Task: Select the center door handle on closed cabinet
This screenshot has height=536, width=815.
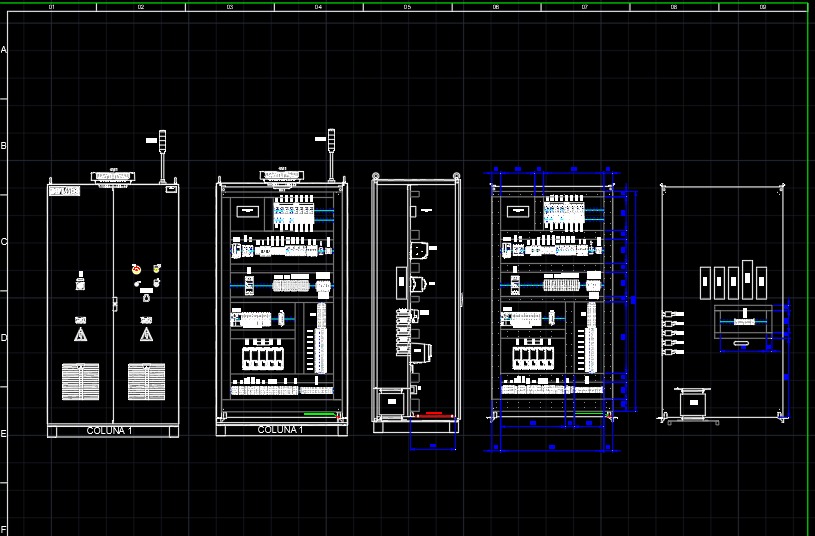Action: [x=114, y=302]
